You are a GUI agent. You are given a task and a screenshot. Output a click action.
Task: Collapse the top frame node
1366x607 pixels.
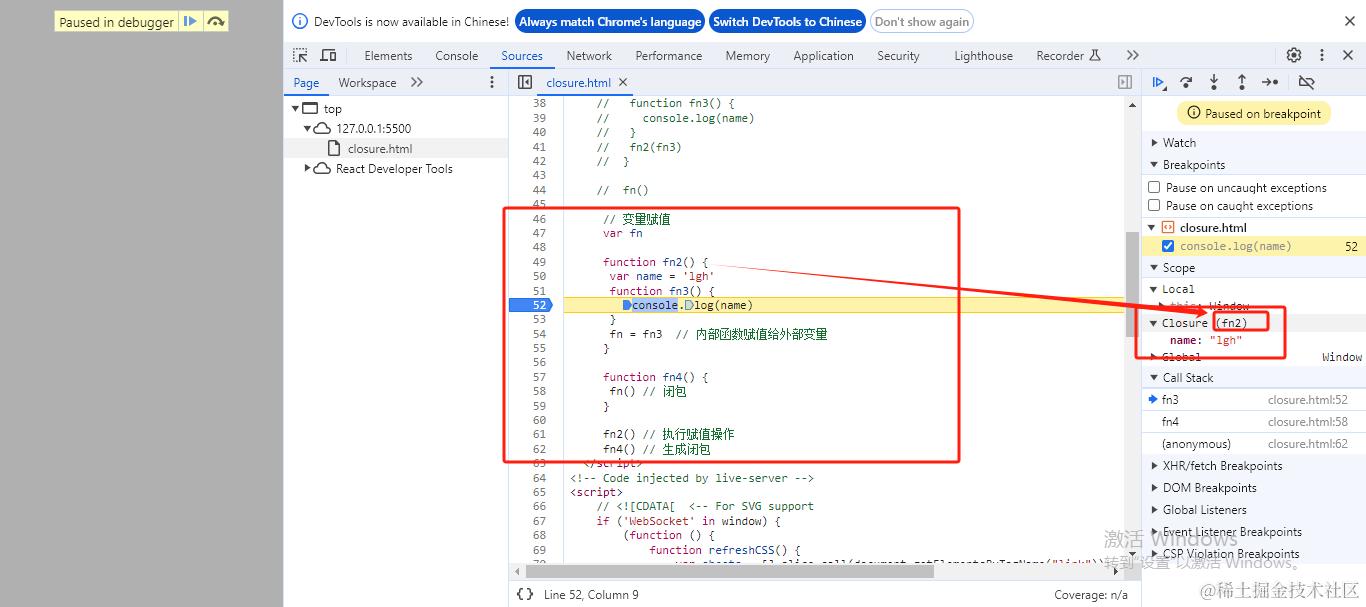[296, 109]
